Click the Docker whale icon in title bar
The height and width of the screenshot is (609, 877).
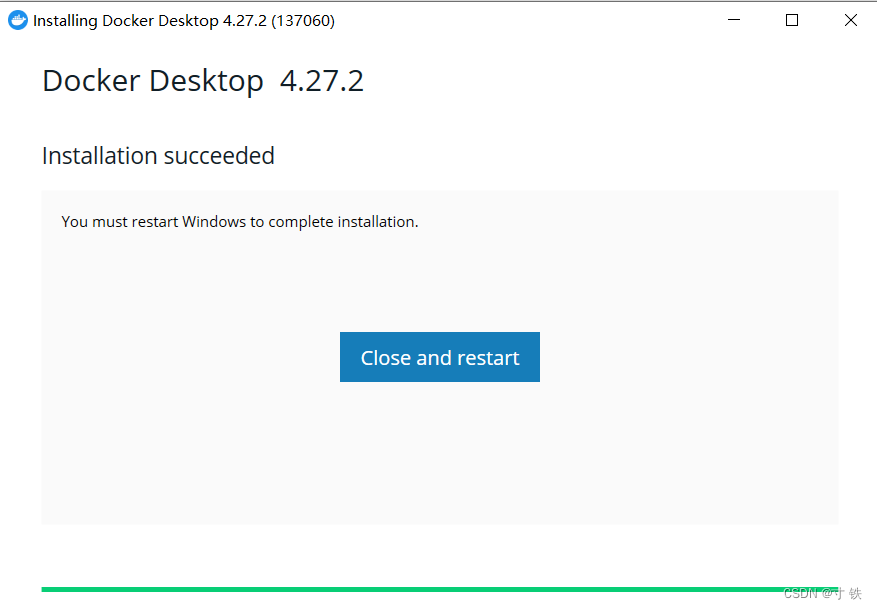point(18,20)
